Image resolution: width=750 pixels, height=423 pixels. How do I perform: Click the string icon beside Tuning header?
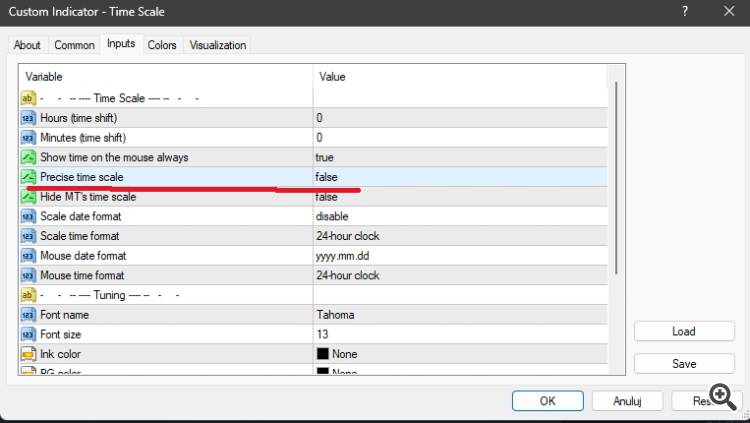coord(28,295)
